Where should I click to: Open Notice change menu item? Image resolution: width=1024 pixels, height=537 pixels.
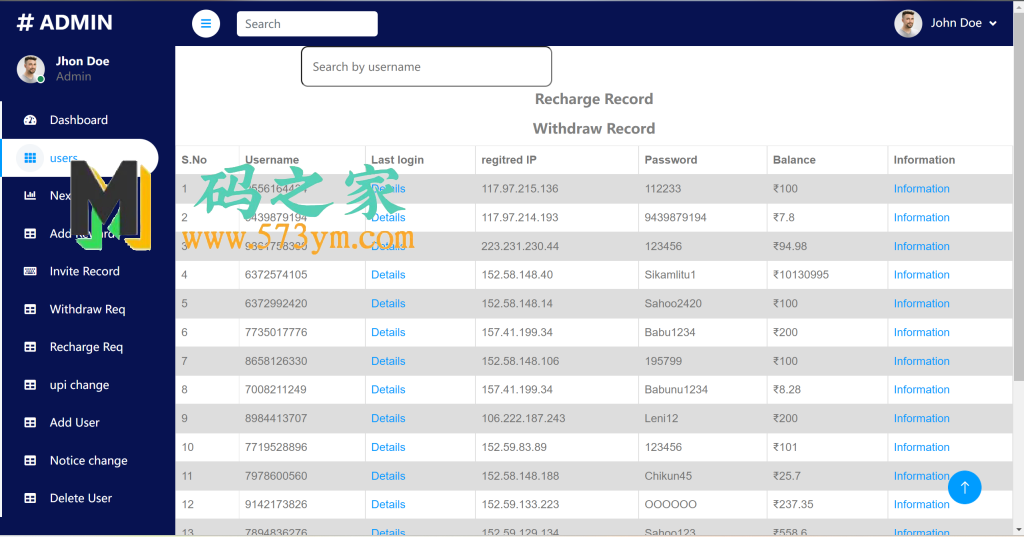pos(79,461)
